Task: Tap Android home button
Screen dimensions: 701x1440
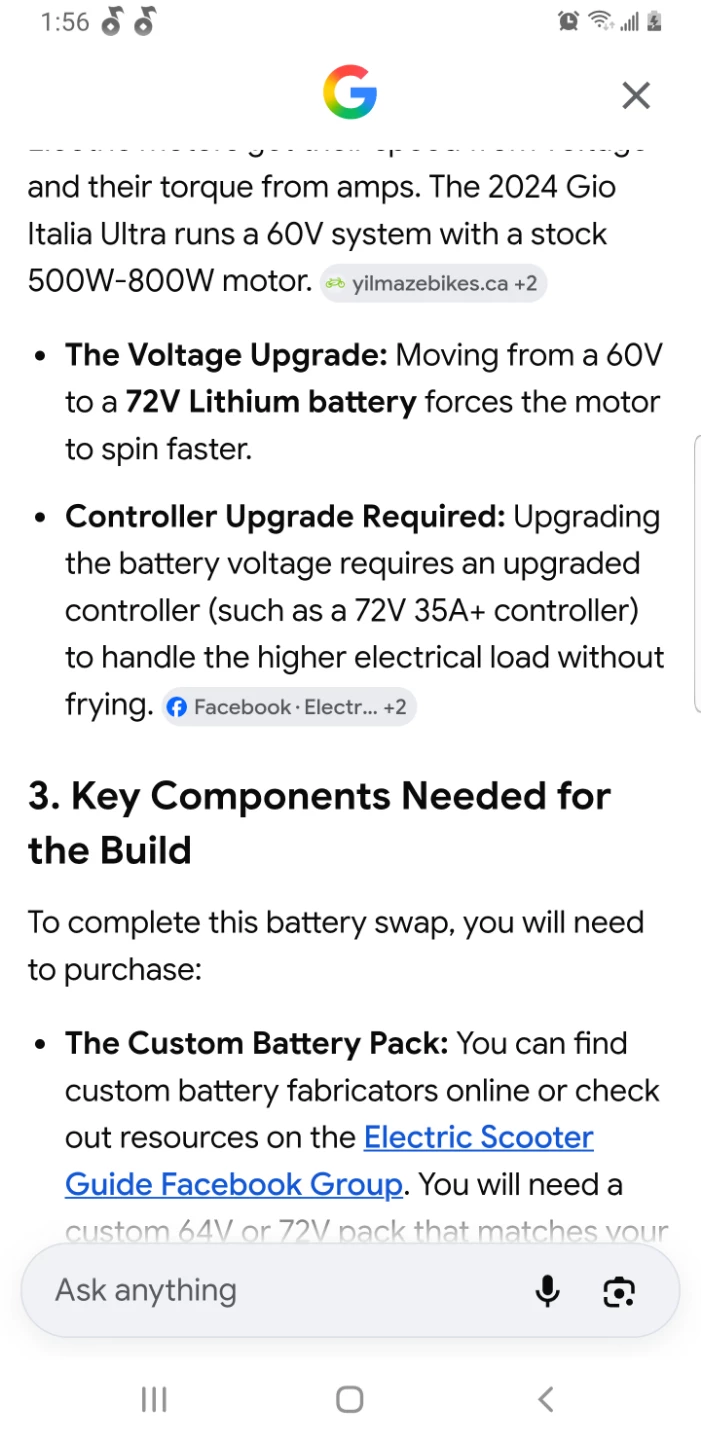Action: tap(350, 1399)
